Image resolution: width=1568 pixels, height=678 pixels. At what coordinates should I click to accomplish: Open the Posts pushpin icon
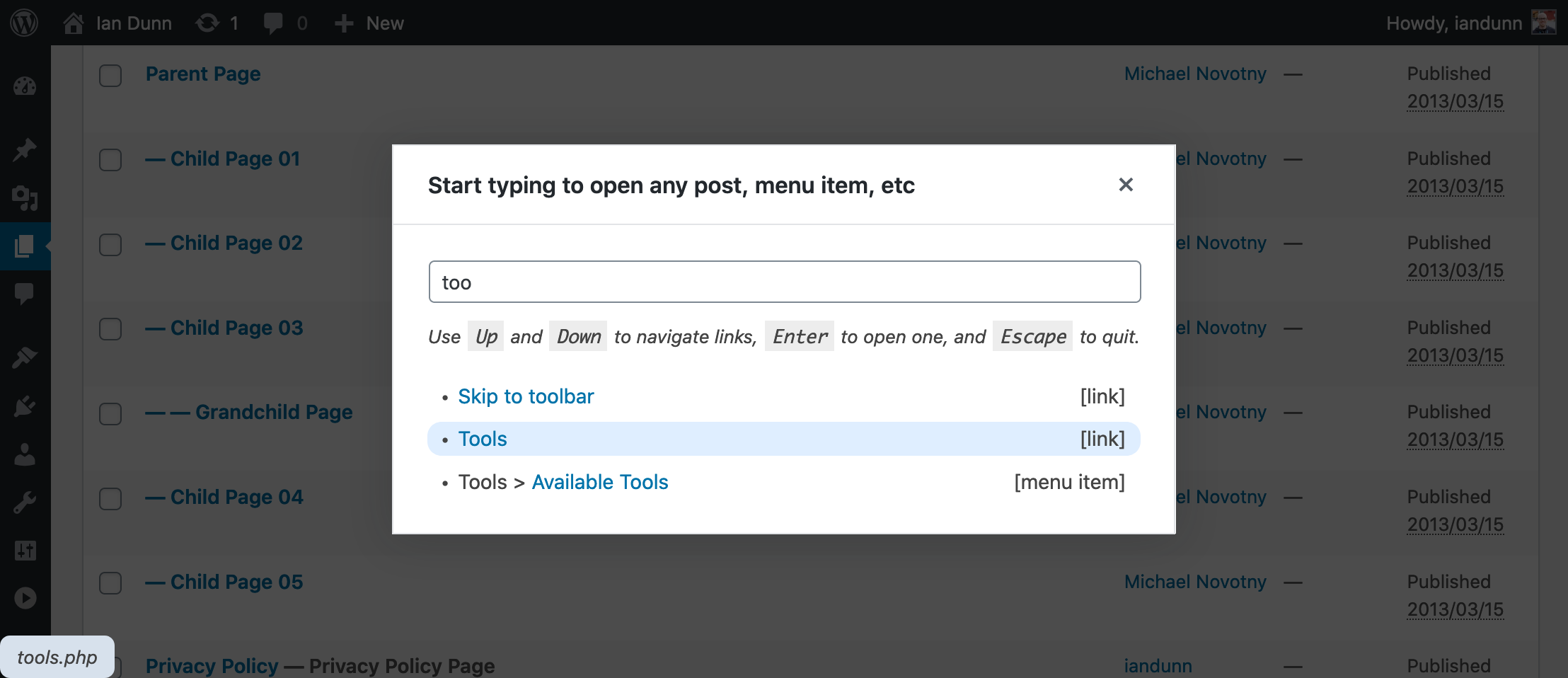[25, 149]
